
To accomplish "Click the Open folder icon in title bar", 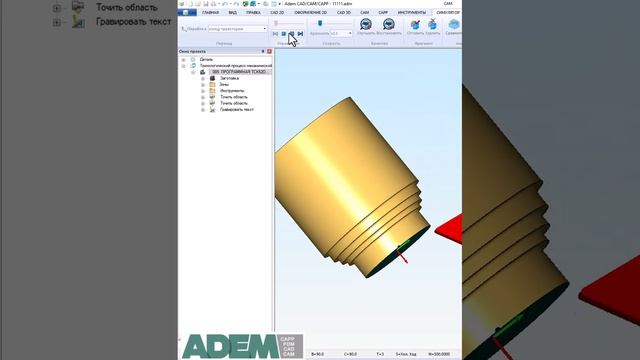I will point(198,4).
